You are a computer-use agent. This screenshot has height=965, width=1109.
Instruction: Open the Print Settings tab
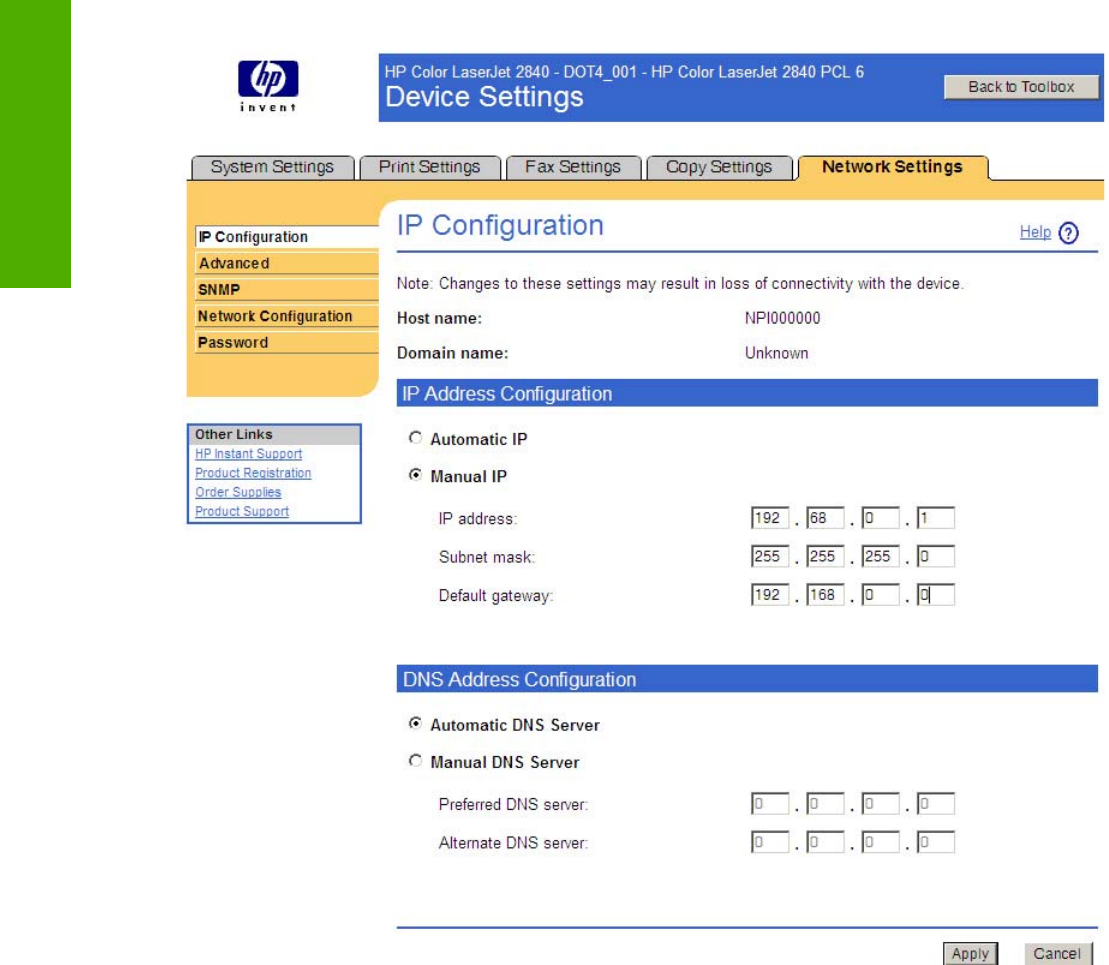[429, 168]
